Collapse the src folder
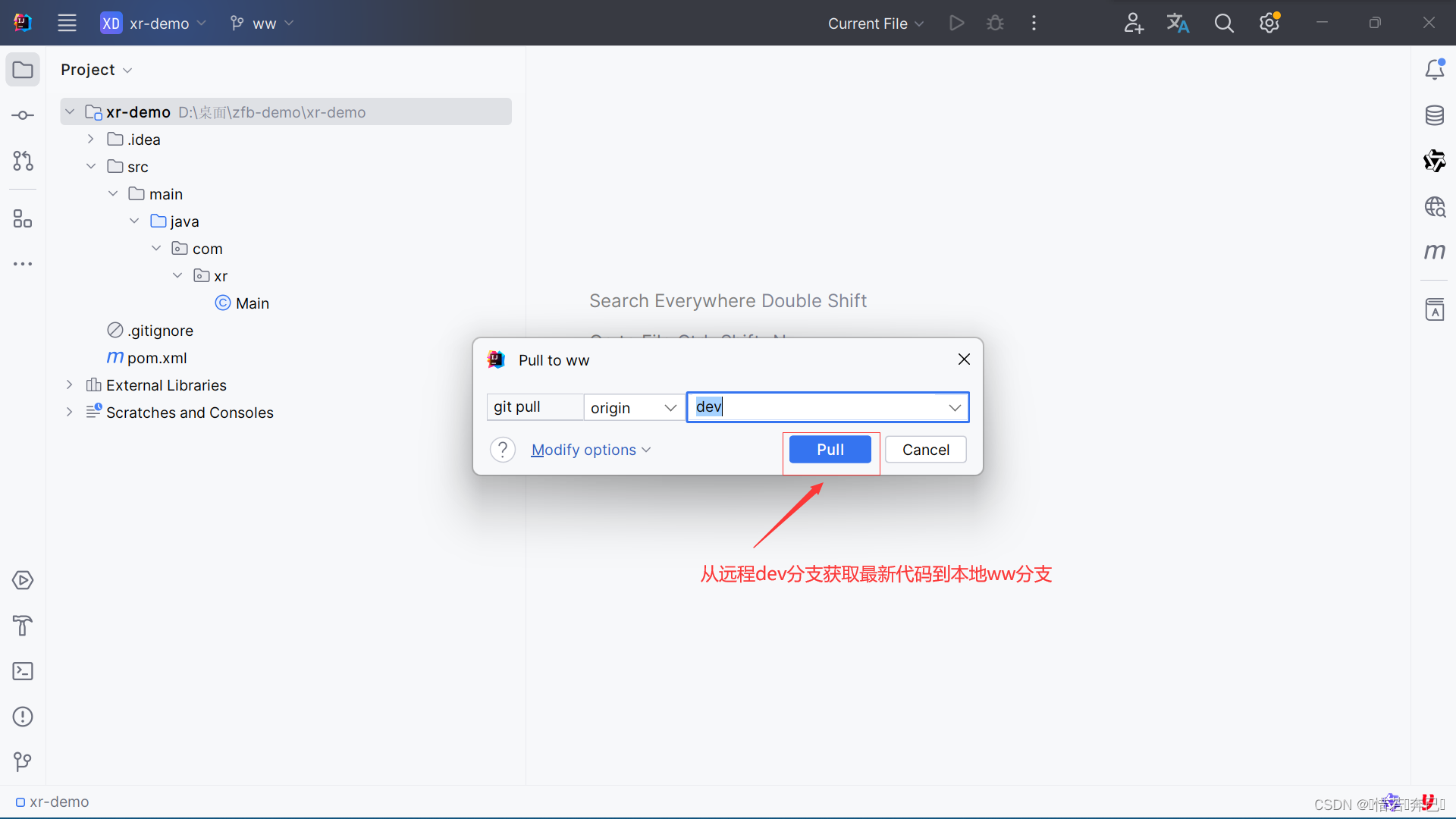 pyautogui.click(x=91, y=167)
